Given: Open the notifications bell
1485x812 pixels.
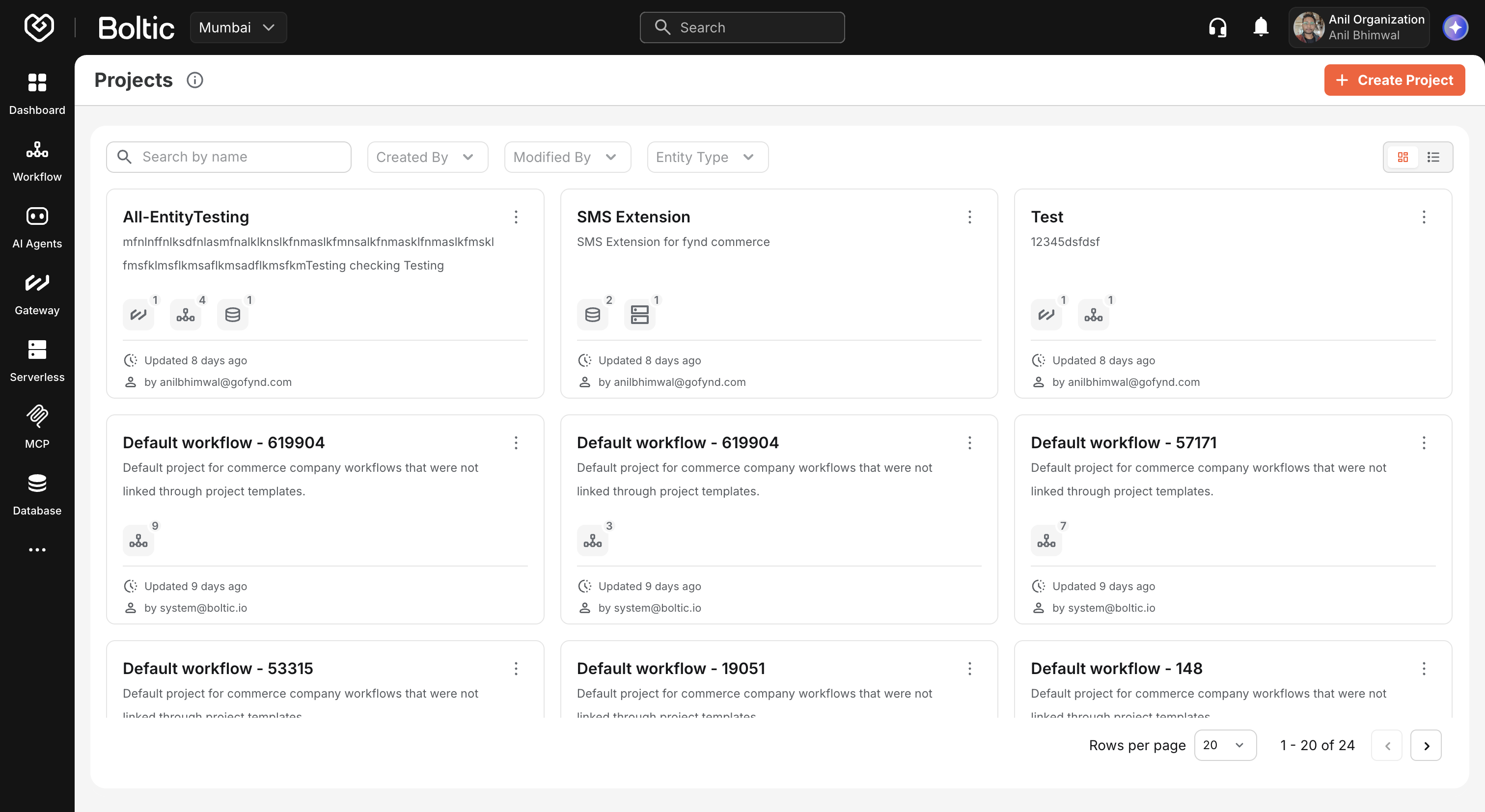Looking at the screenshot, I should pyautogui.click(x=1261, y=27).
